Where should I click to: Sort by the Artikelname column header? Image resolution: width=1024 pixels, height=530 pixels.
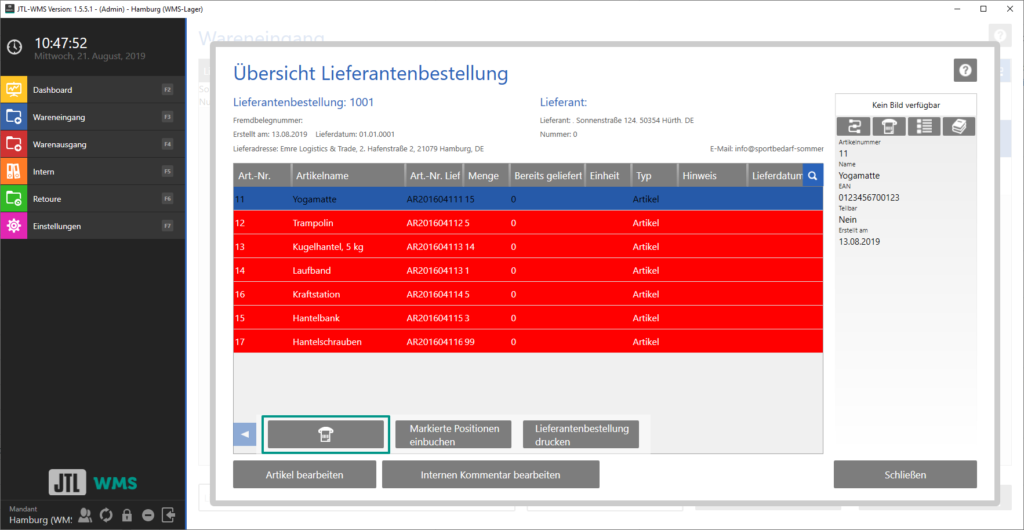click(346, 175)
